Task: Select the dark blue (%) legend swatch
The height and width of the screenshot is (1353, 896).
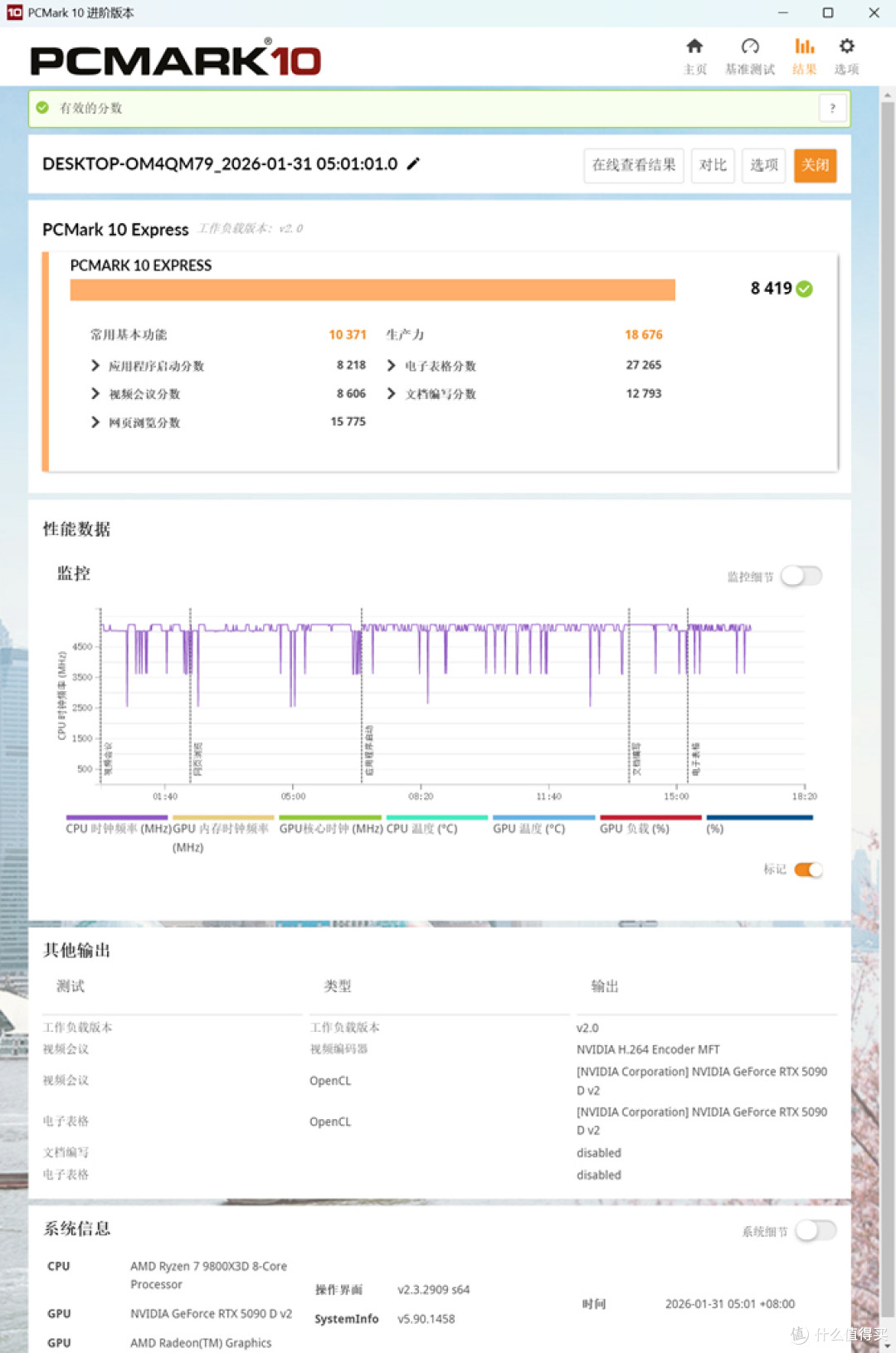Action: pos(760,818)
